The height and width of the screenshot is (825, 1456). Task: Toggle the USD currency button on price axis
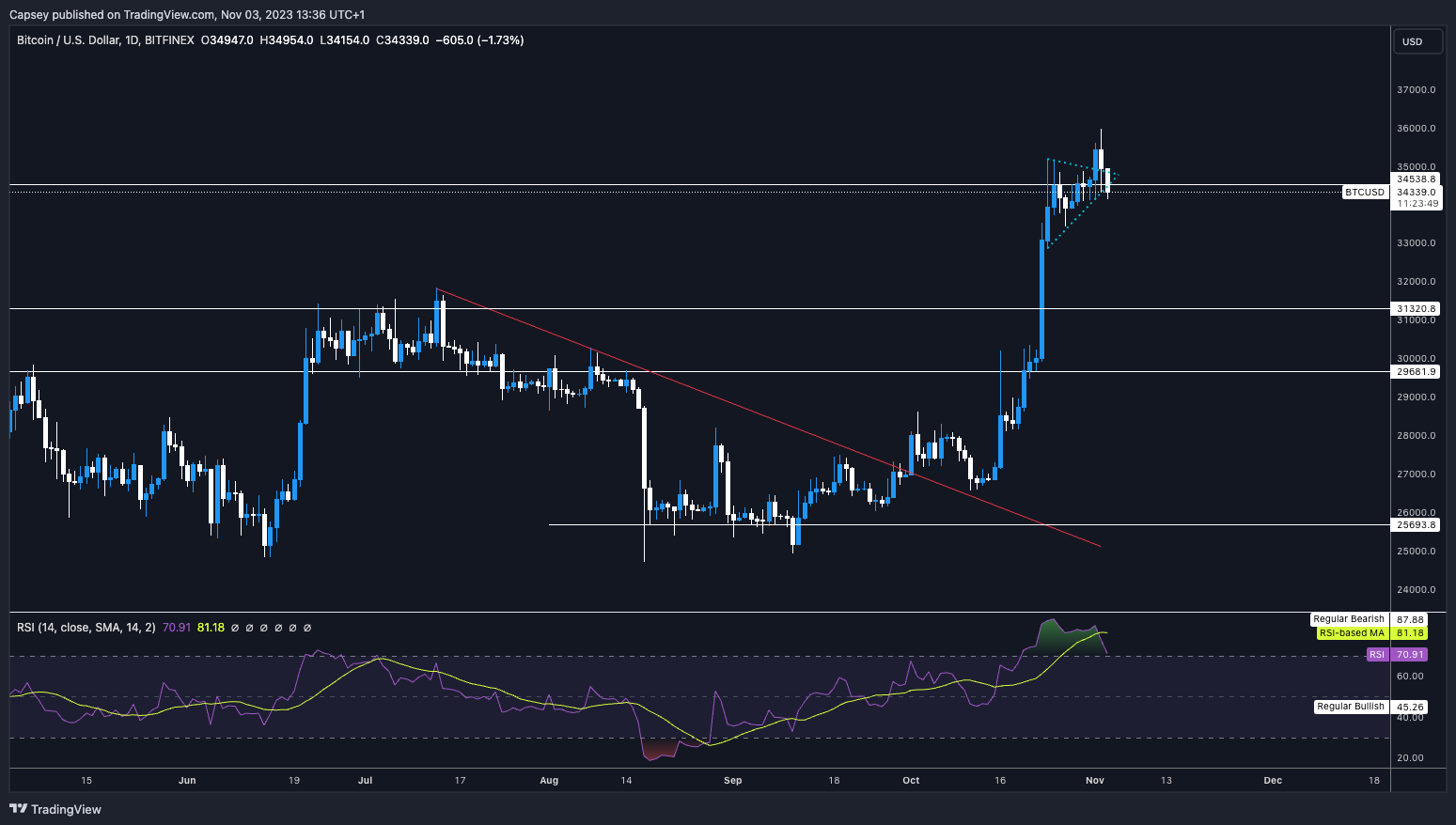pyautogui.click(x=1417, y=41)
